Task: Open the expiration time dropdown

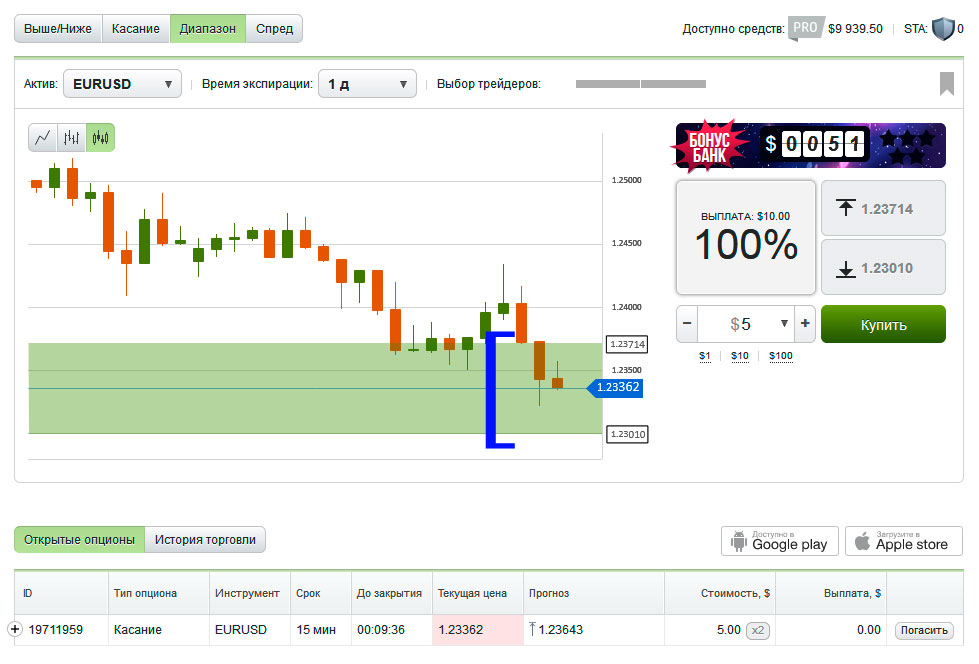Action: click(x=367, y=84)
